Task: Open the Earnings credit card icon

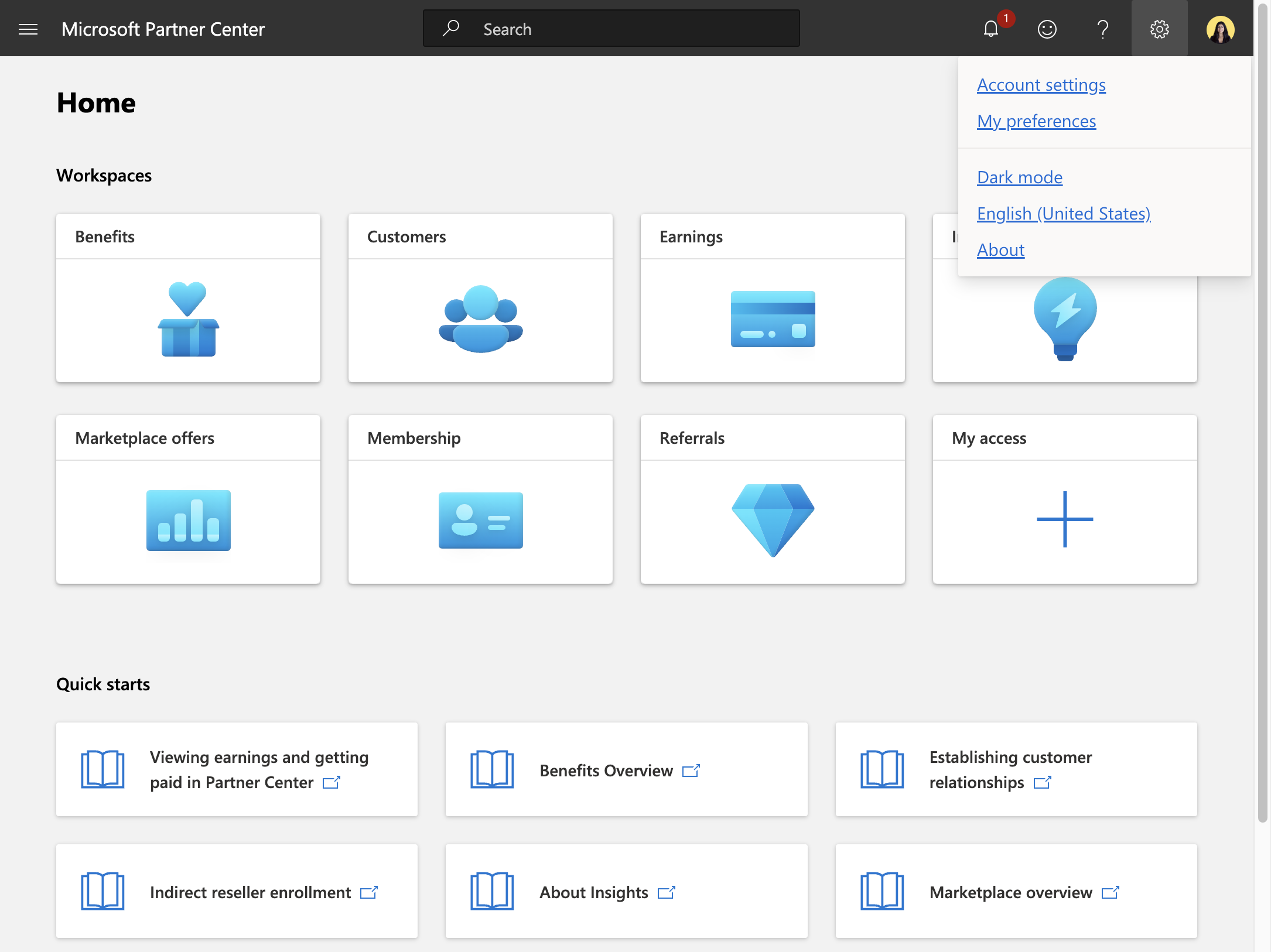Action: tap(773, 319)
